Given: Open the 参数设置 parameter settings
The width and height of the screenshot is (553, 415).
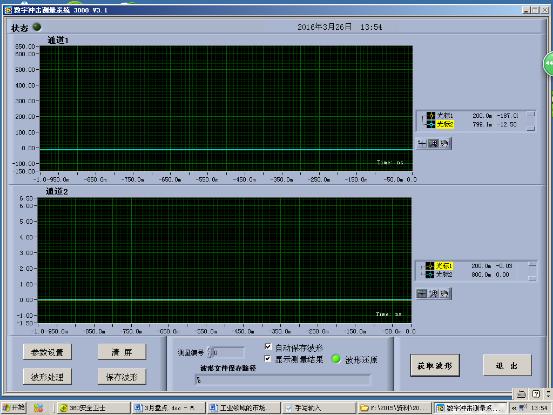Looking at the screenshot, I should click(47, 352).
